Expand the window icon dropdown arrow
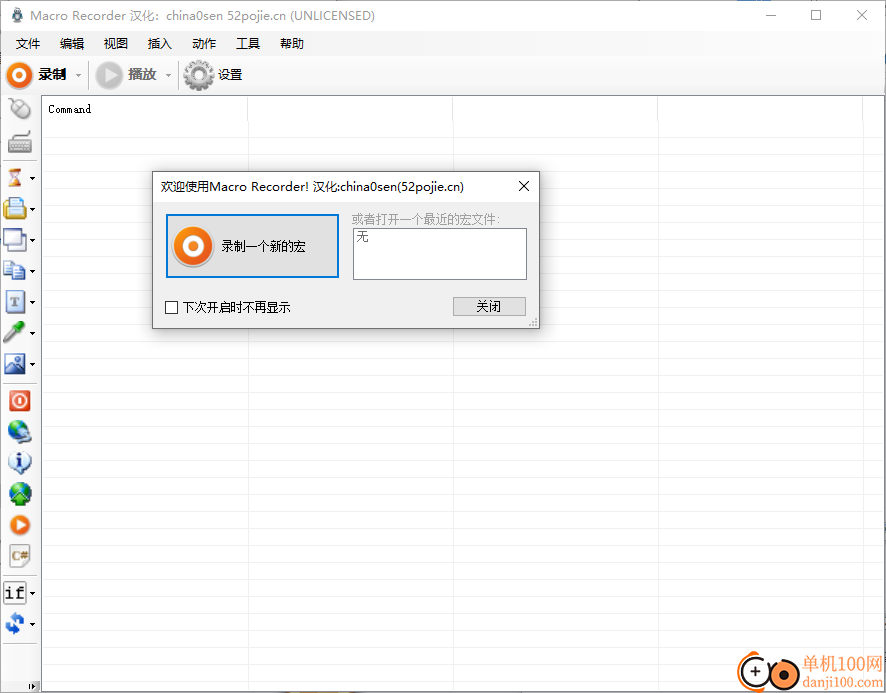The image size is (886, 693). (33, 241)
